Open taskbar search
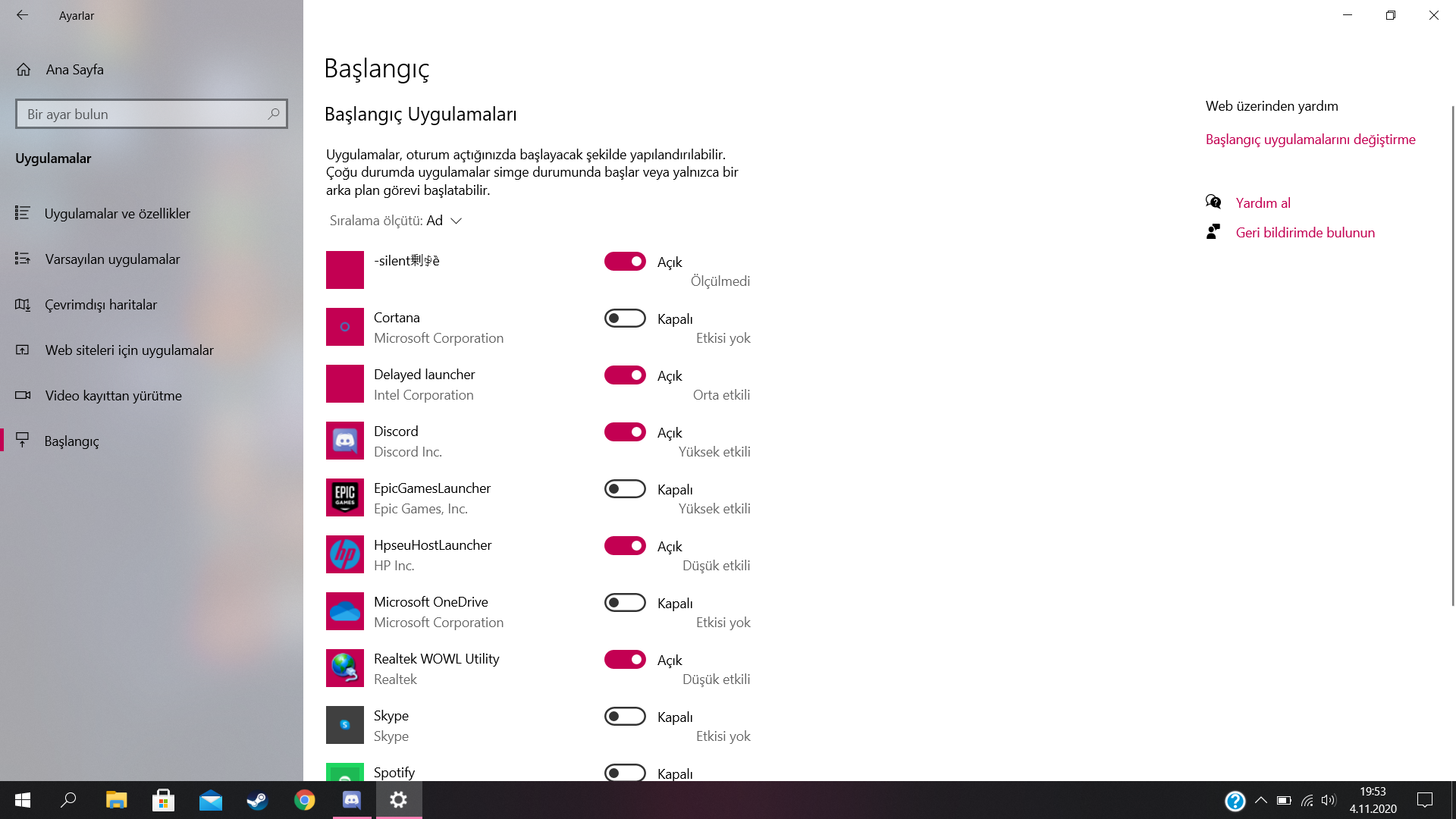1456x819 pixels. tap(69, 800)
